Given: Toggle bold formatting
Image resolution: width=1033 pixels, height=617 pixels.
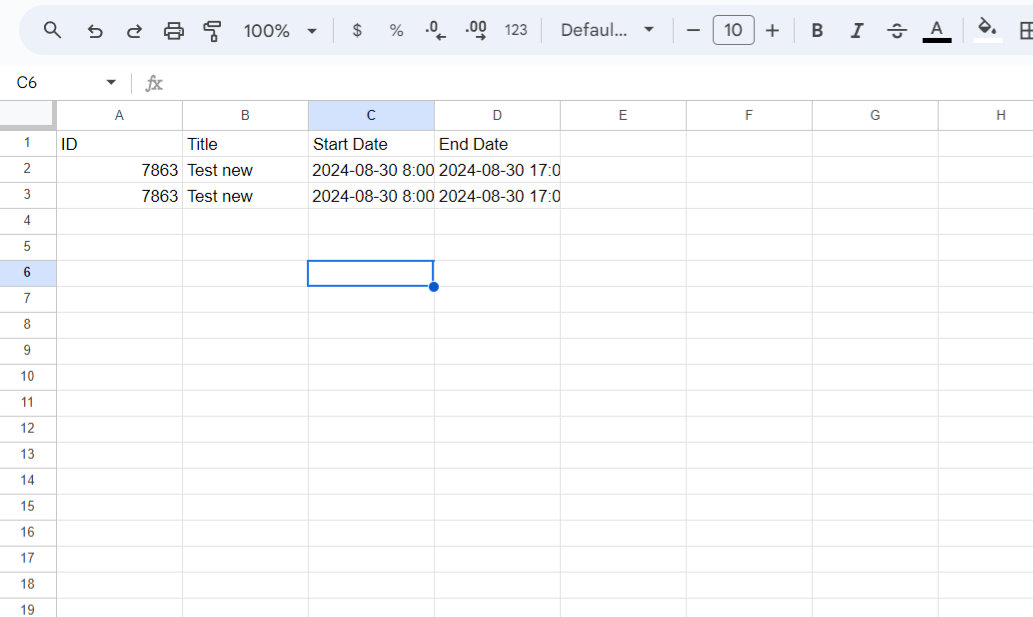Looking at the screenshot, I should coord(817,30).
